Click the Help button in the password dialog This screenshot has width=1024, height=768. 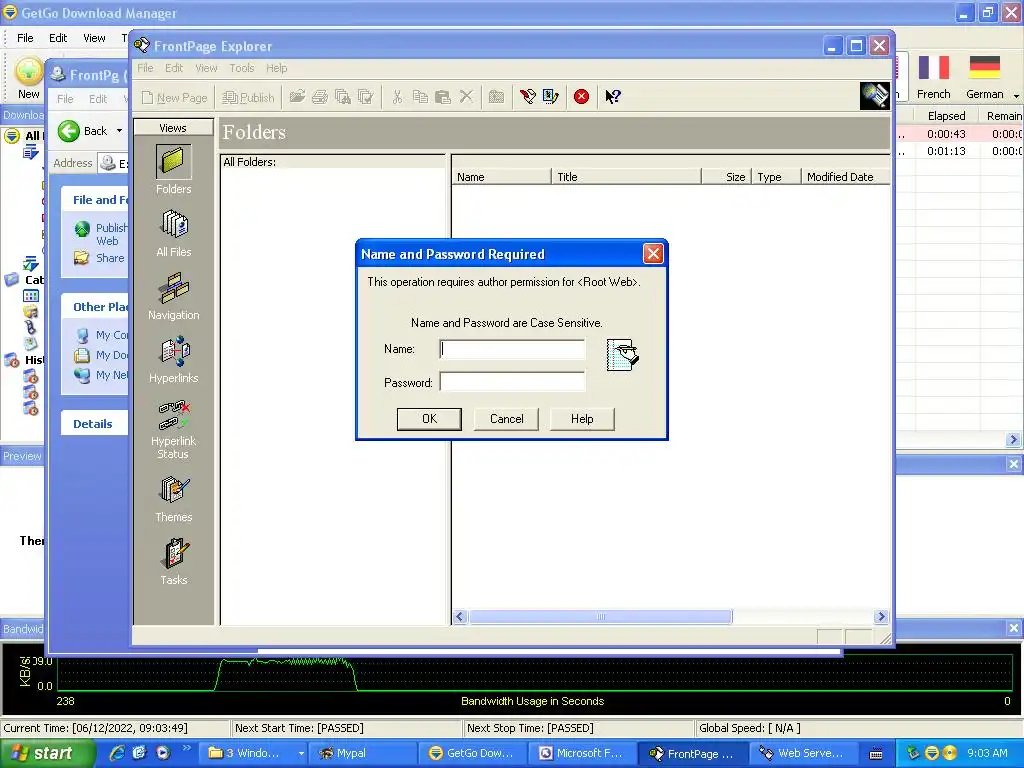(582, 419)
